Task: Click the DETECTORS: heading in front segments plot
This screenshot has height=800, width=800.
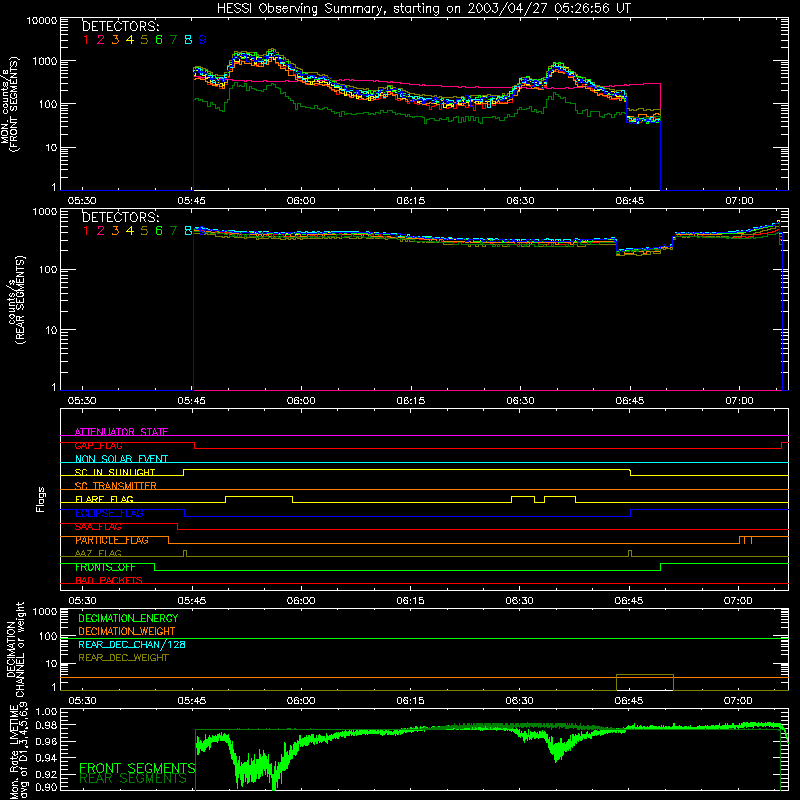Action: coord(120,26)
